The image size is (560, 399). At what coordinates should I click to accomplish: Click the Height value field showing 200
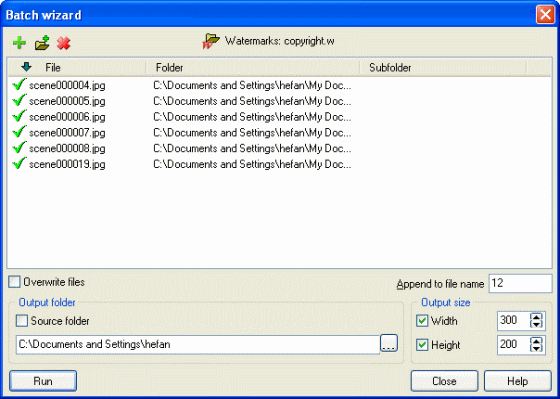[514, 345]
